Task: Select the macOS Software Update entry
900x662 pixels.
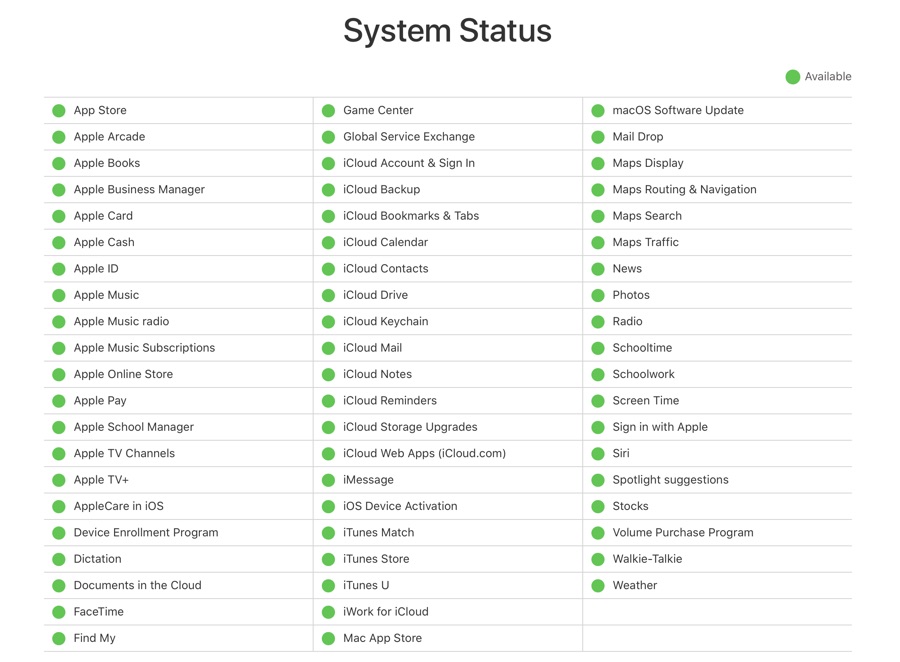Action: pos(717,110)
